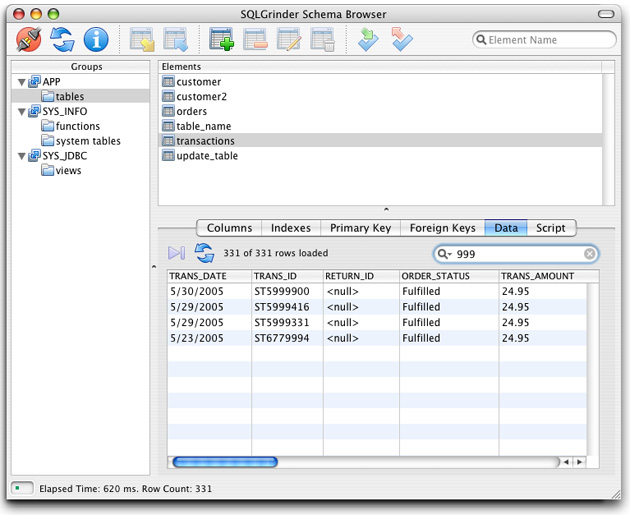Image resolution: width=630 pixels, height=515 pixels.
Task: Click the splitter arrow left of data table
Action: coord(154,266)
